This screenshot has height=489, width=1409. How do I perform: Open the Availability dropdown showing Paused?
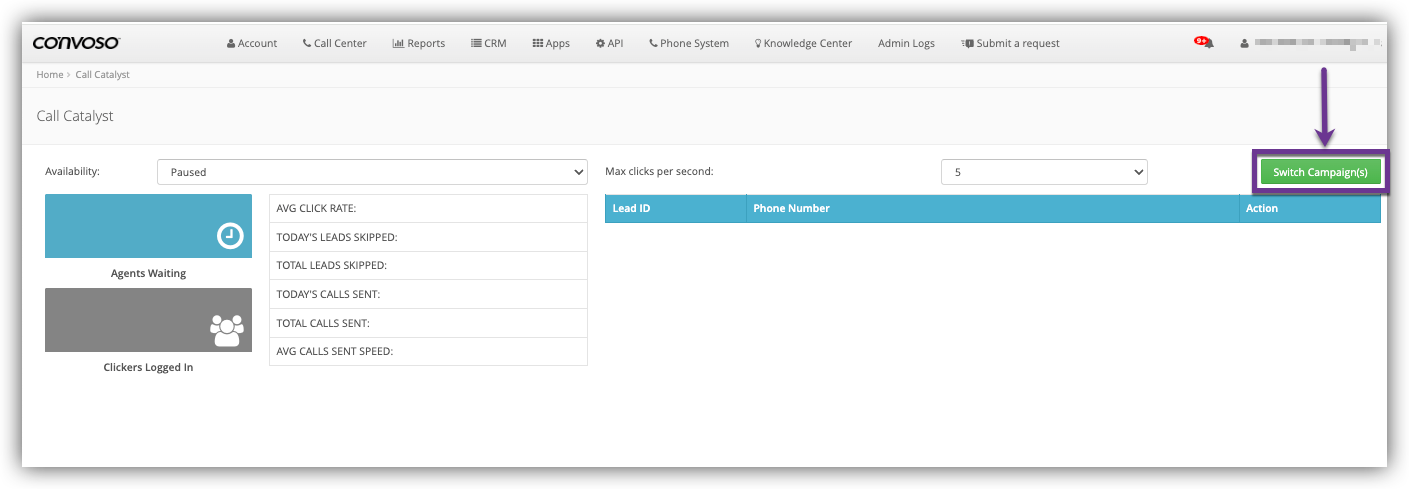tap(372, 172)
